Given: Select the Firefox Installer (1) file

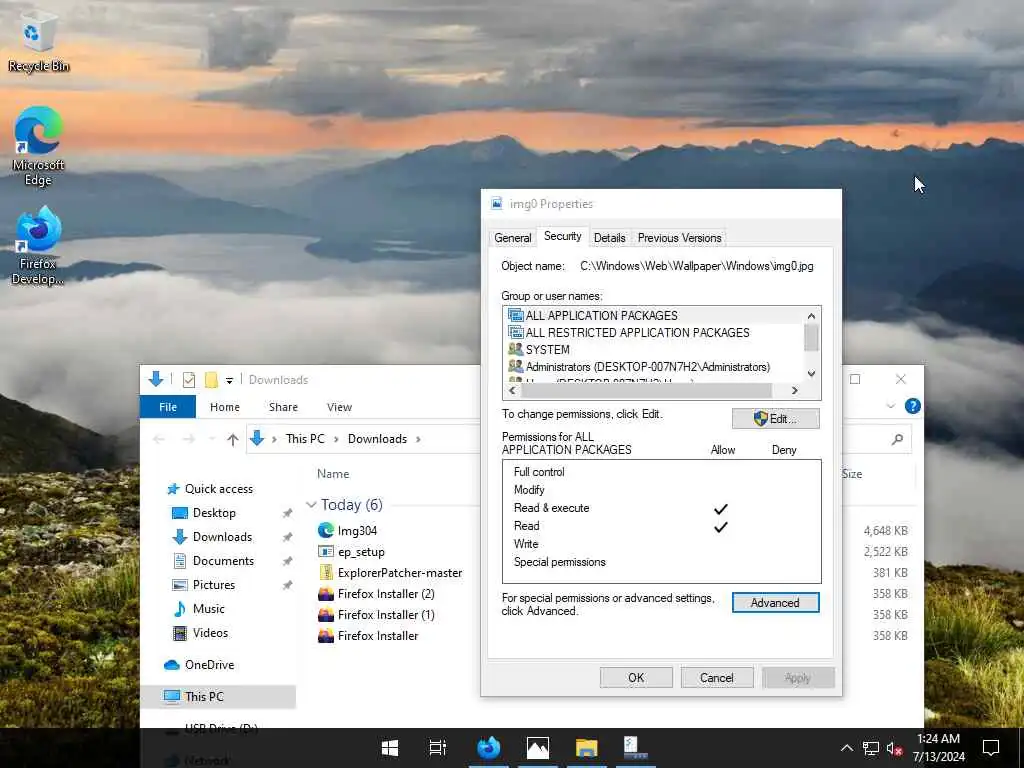Looking at the screenshot, I should pos(385,615).
